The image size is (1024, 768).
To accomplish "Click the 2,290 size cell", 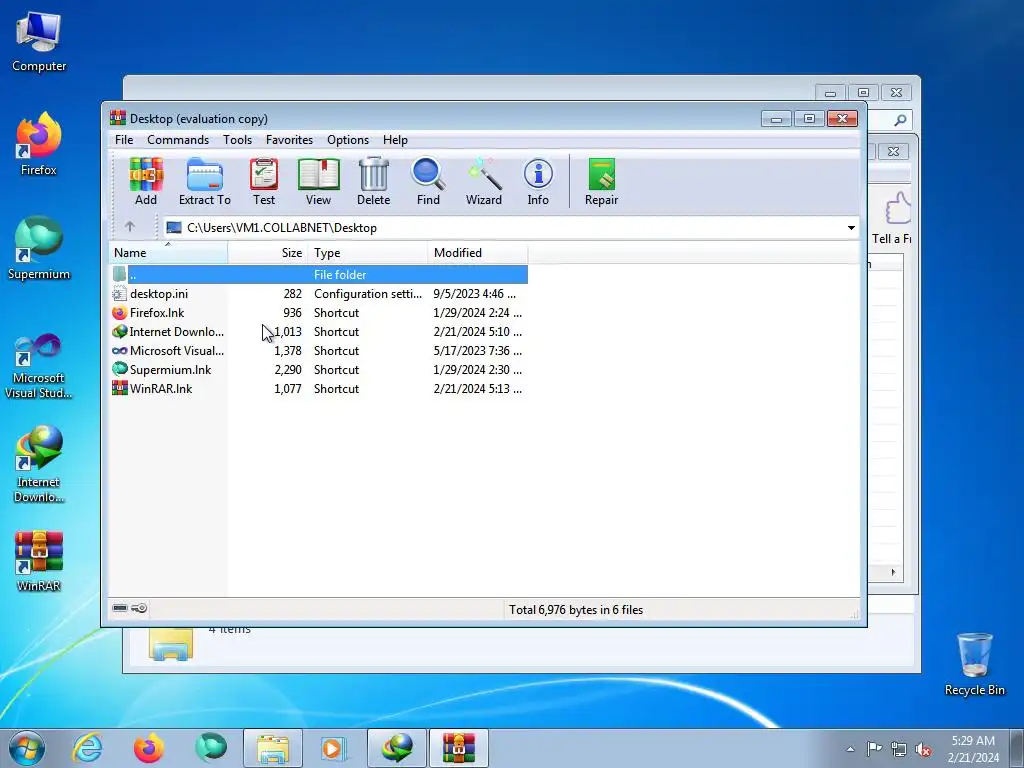I will pyautogui.click(x=288, y=370).
